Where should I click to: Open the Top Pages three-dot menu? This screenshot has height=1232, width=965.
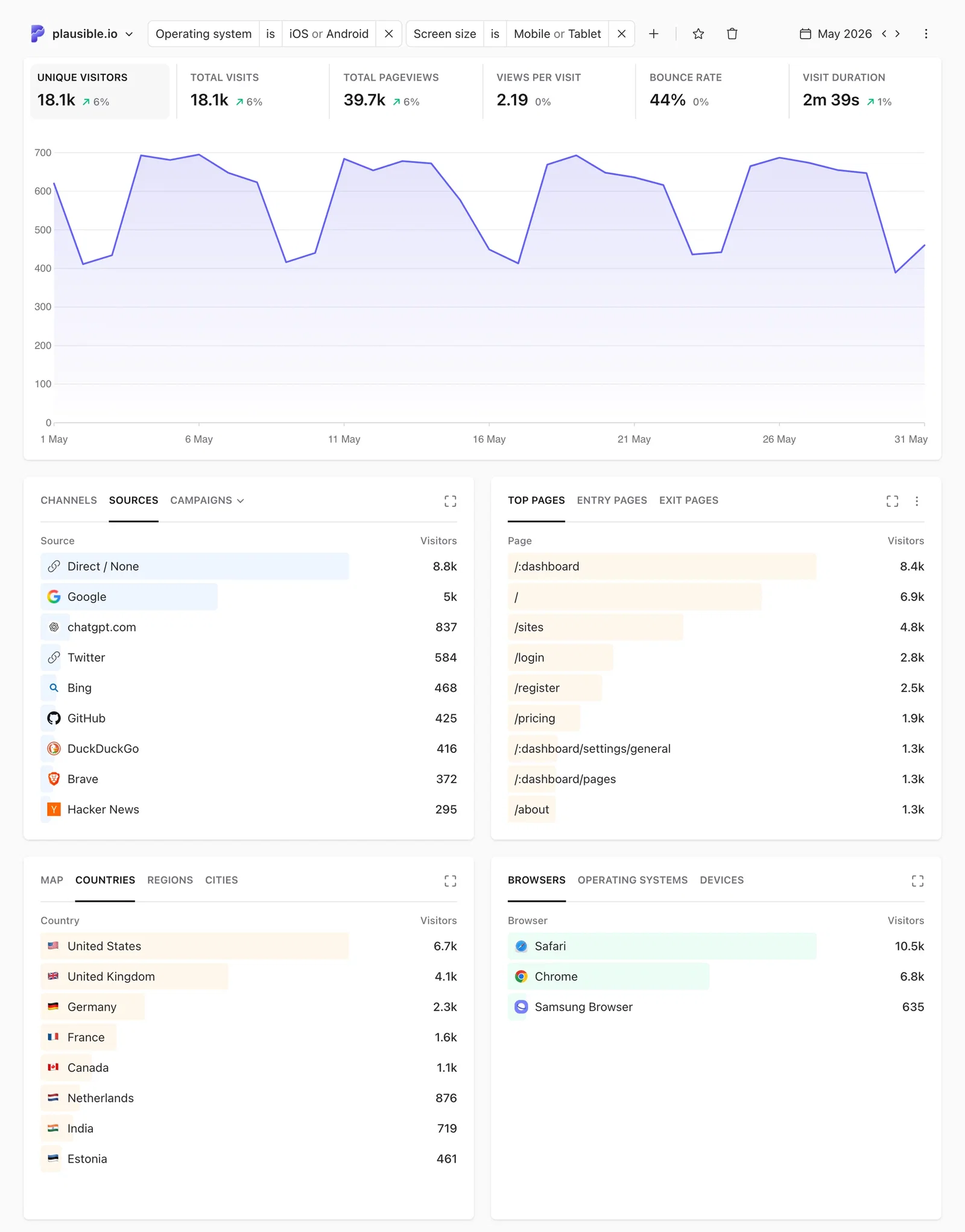pyautogui.click(x=917, y=501)
